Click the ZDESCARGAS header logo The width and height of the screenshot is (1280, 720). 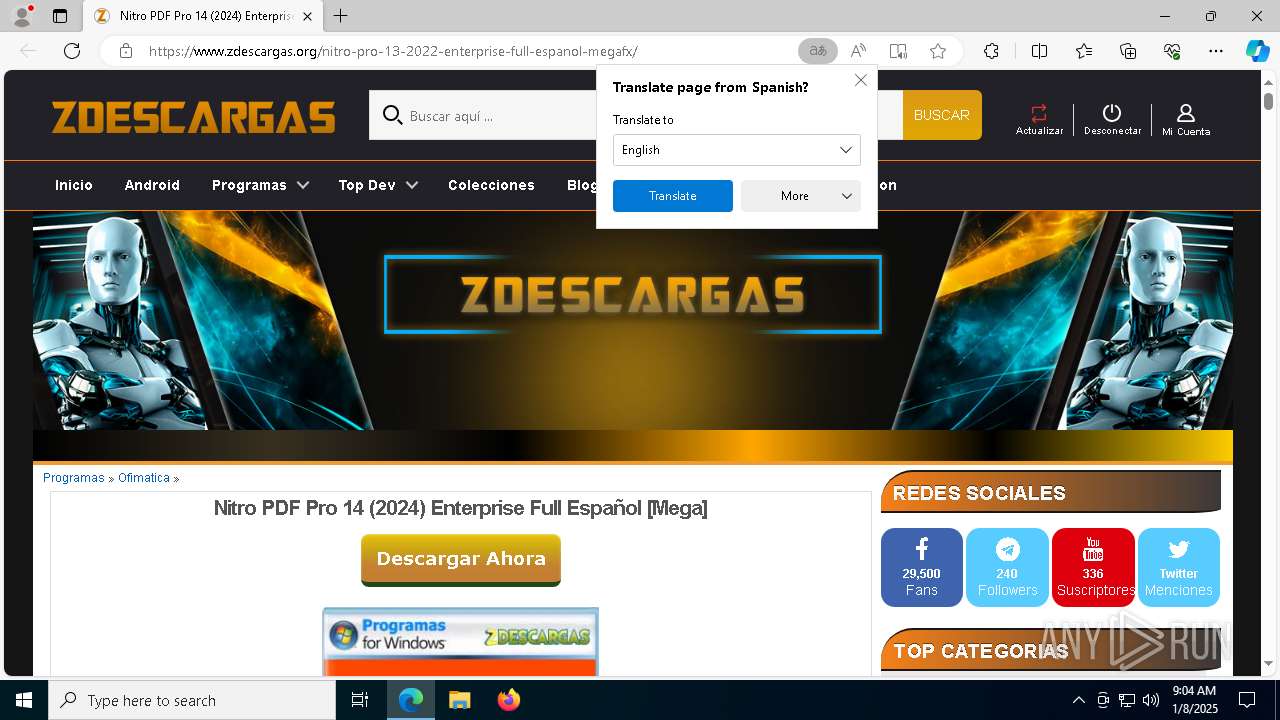[194, 117]
